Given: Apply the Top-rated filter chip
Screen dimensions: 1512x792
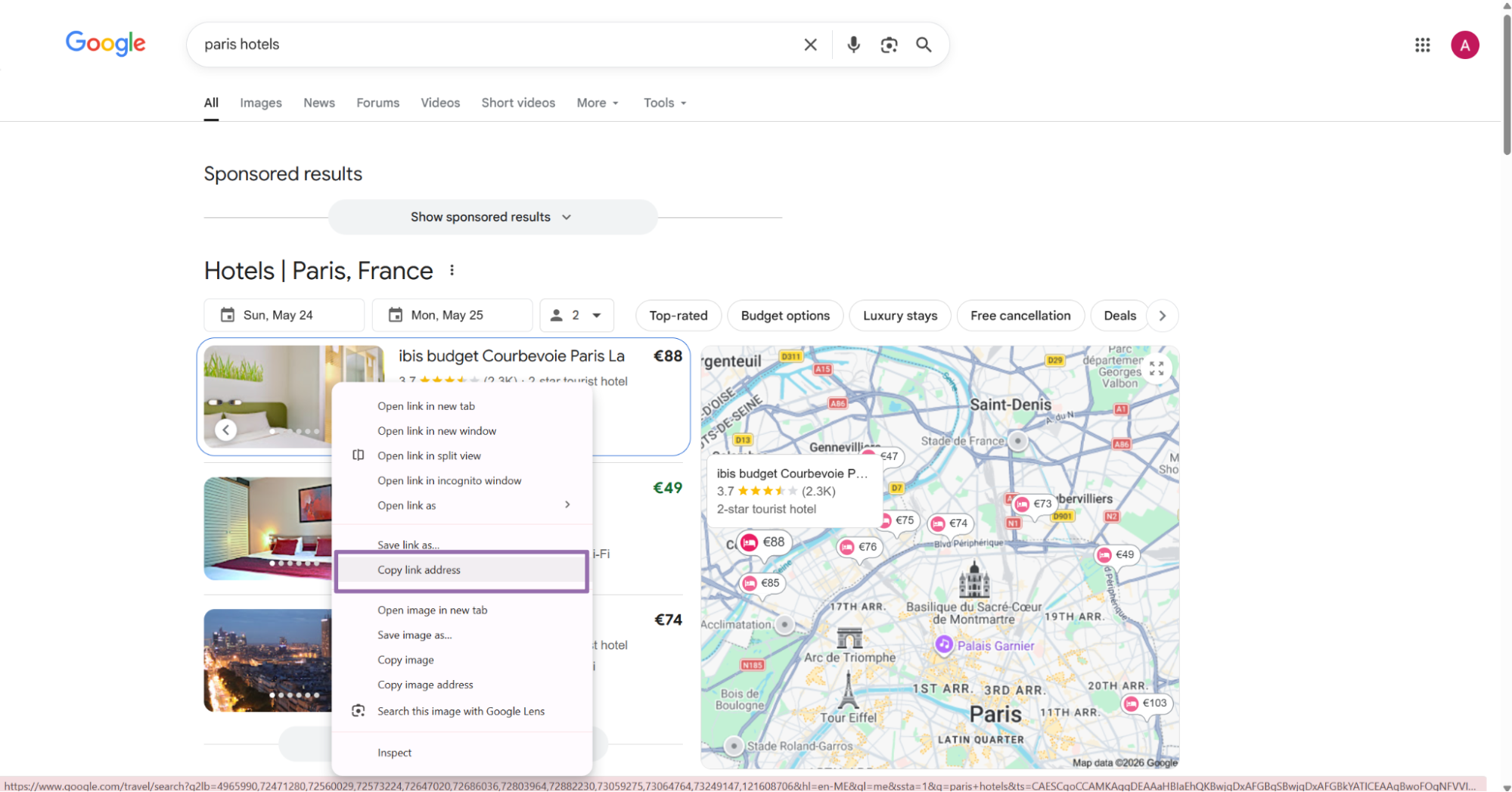Looking at the screenshot, I should pos(678,315).
